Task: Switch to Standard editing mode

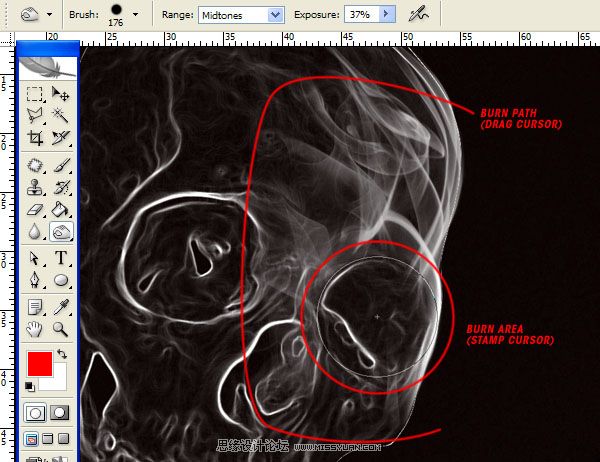Action: (35, 413)
